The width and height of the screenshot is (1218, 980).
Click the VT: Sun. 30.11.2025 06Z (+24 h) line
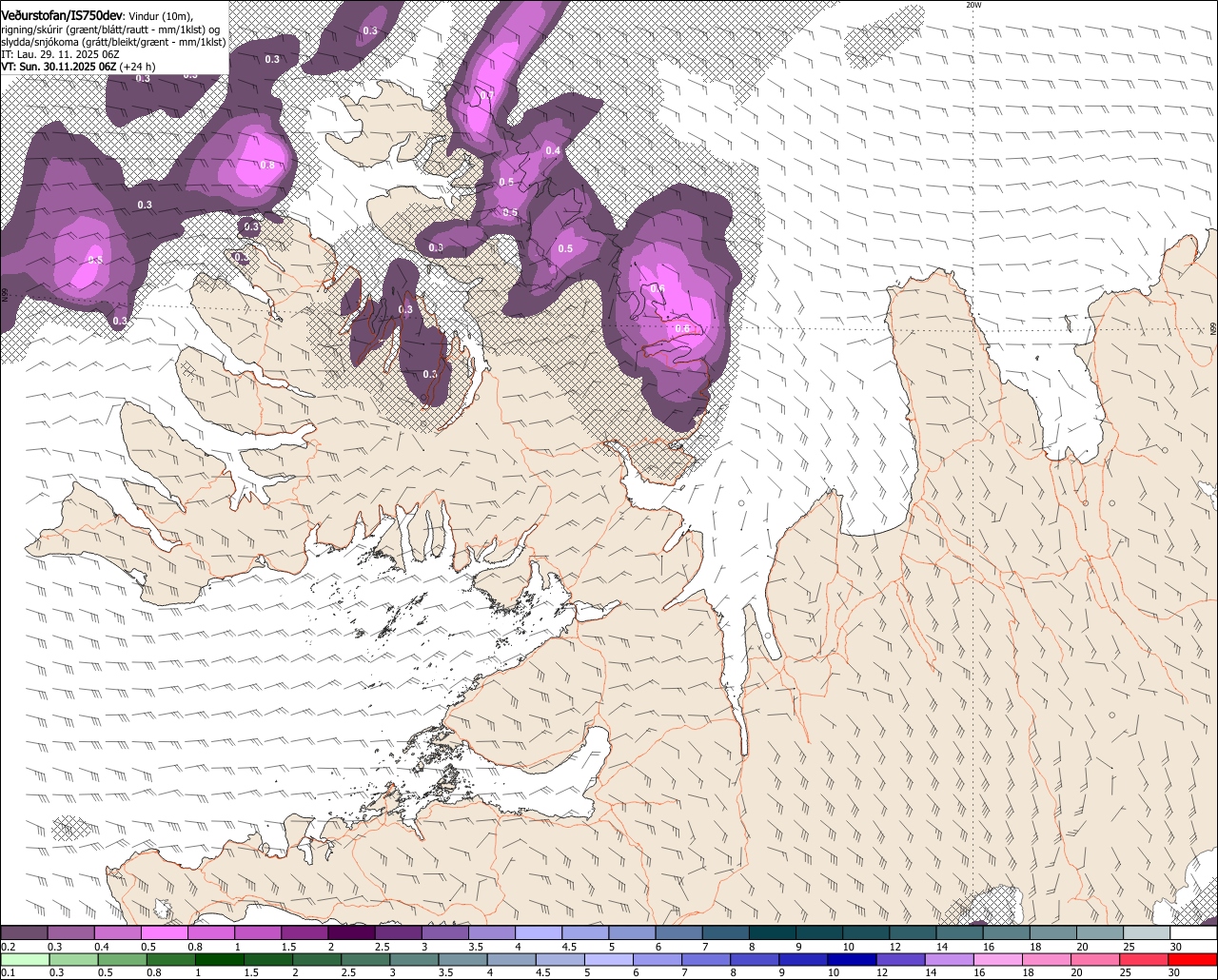(x=78, y=67)
